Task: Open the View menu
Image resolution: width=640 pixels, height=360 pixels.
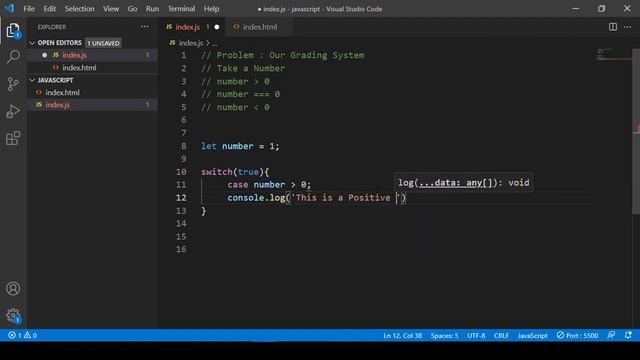Action: 111,9
